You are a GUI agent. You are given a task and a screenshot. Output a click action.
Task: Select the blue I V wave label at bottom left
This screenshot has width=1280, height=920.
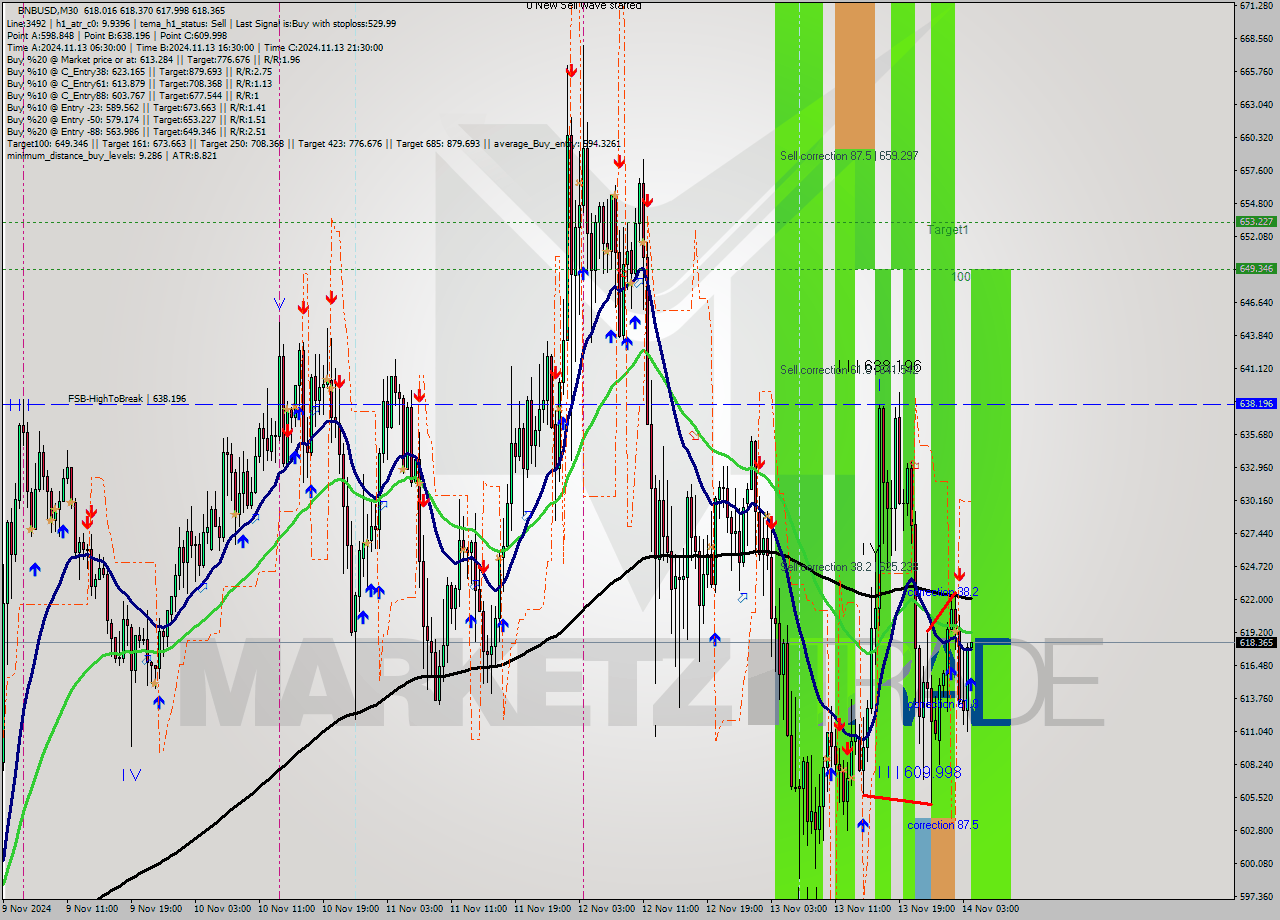132,774
